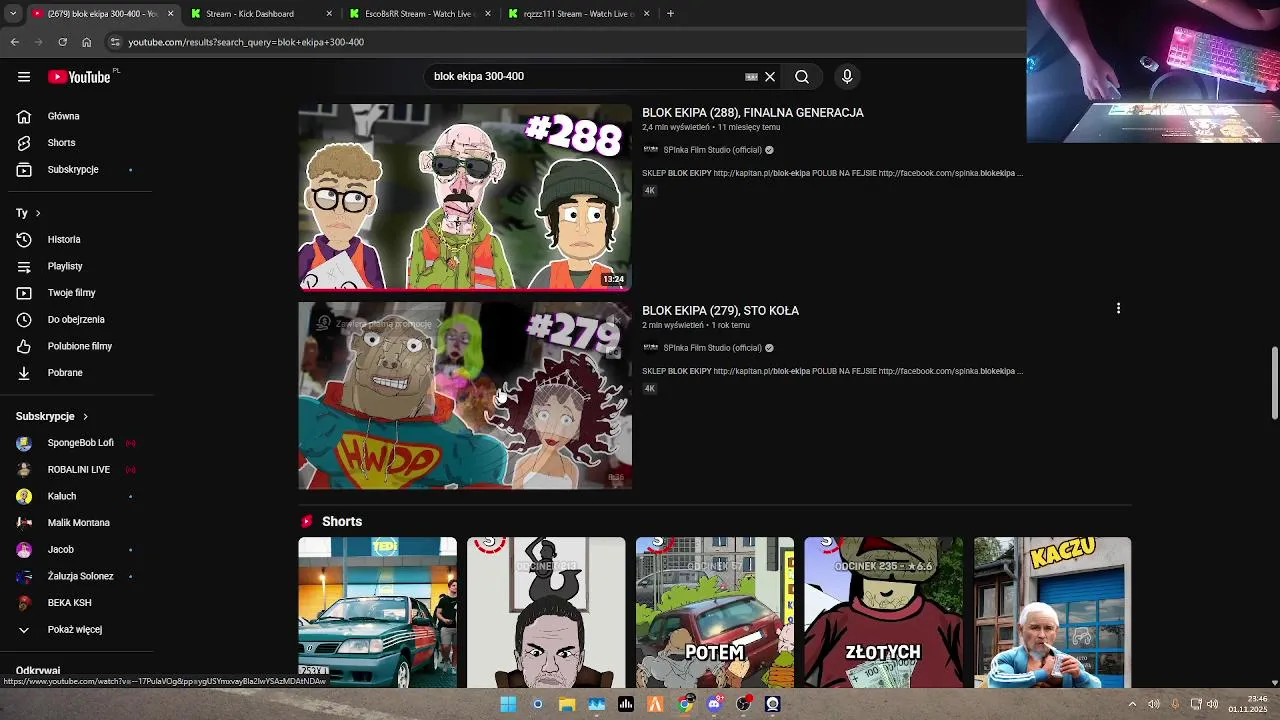Open SPInka Film Studio channel under video 279
The height and width of the screenshot is (720, 1280).
[712, 348]
